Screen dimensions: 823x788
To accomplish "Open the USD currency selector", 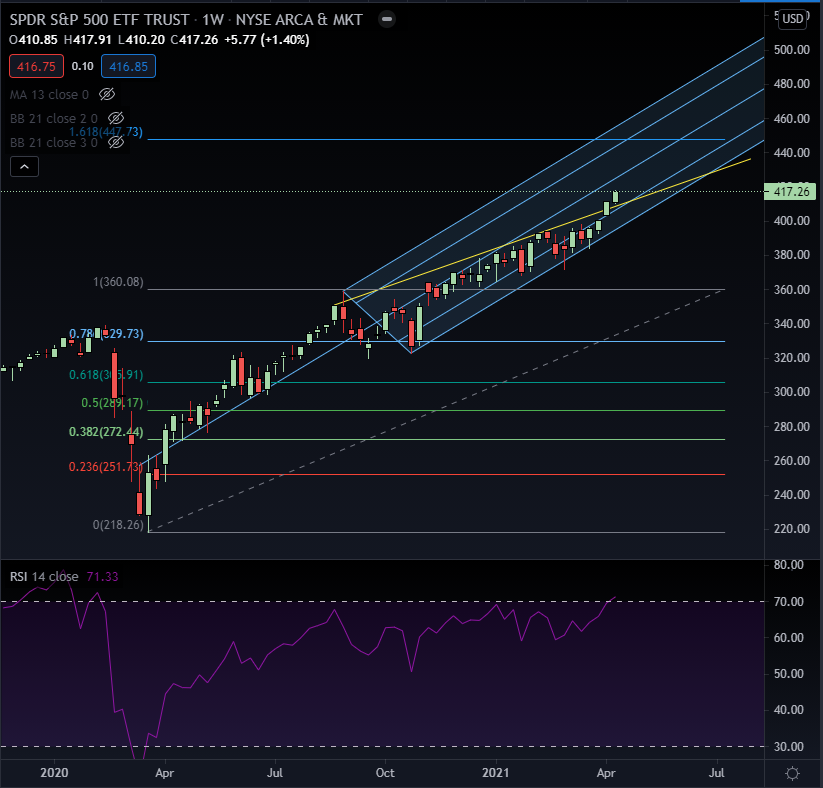I will [793, 19].
